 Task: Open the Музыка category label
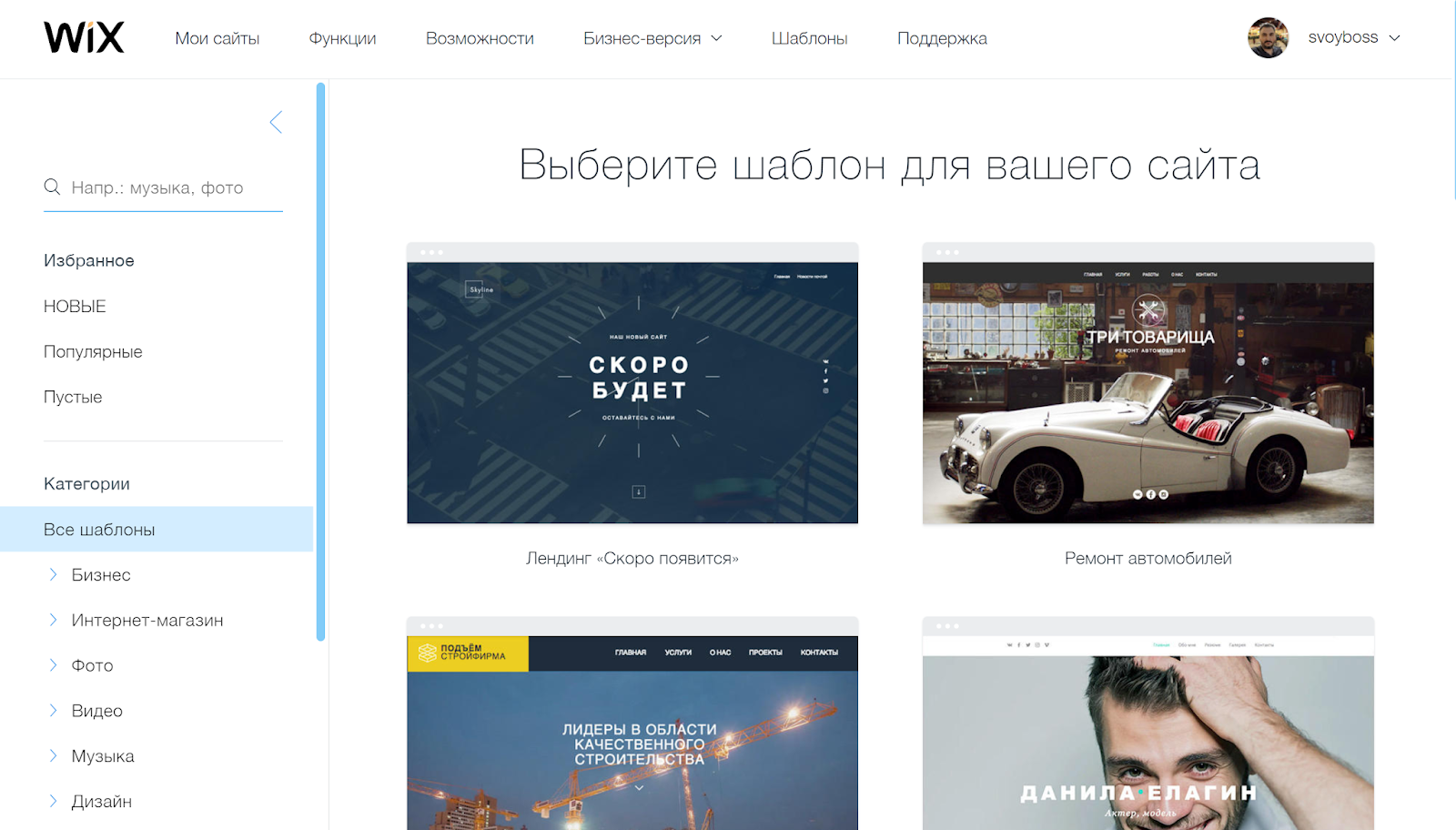(x=103, y=755)
